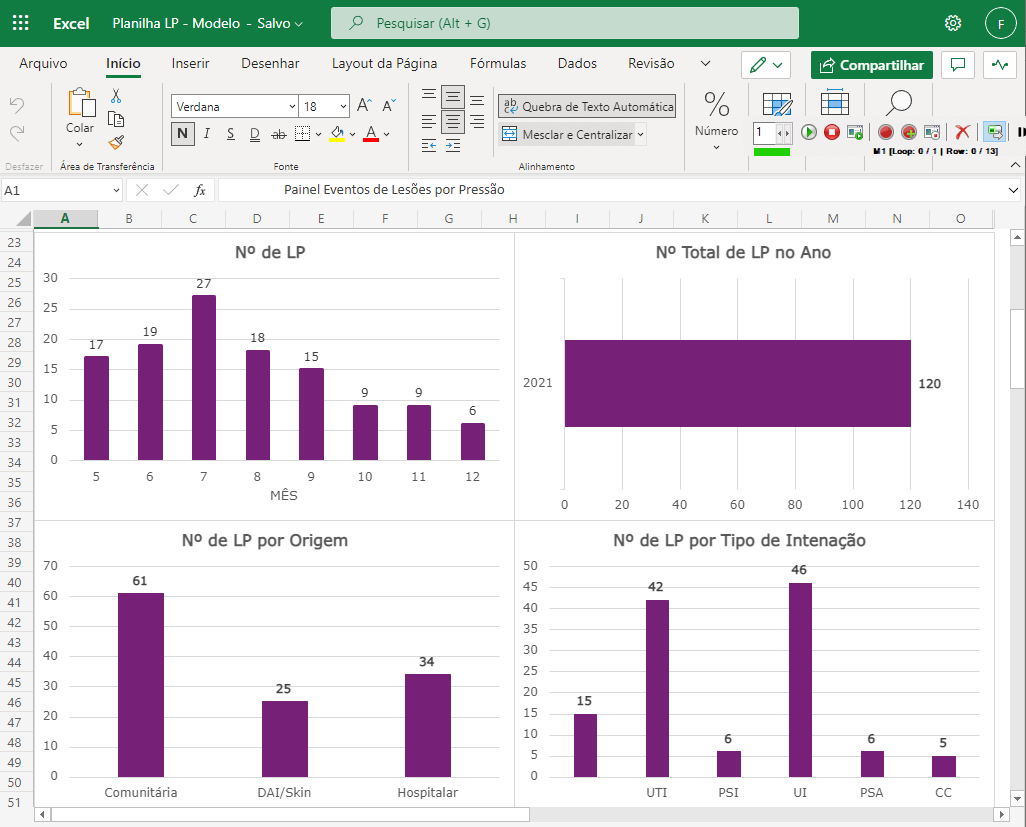Stop the macro with red stop button
This screenshot has height=827, width=1026.
click(832, 132)
